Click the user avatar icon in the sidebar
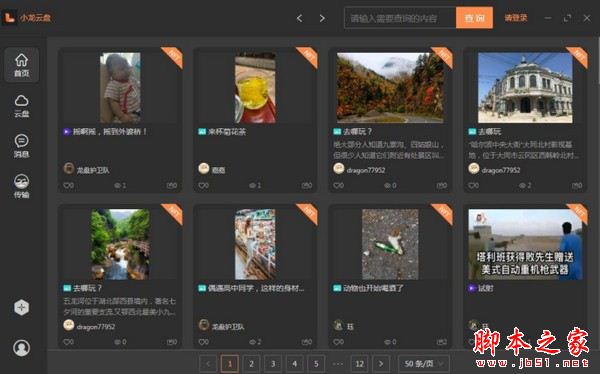This screenshot has height=374, width=600. (21, 348)
